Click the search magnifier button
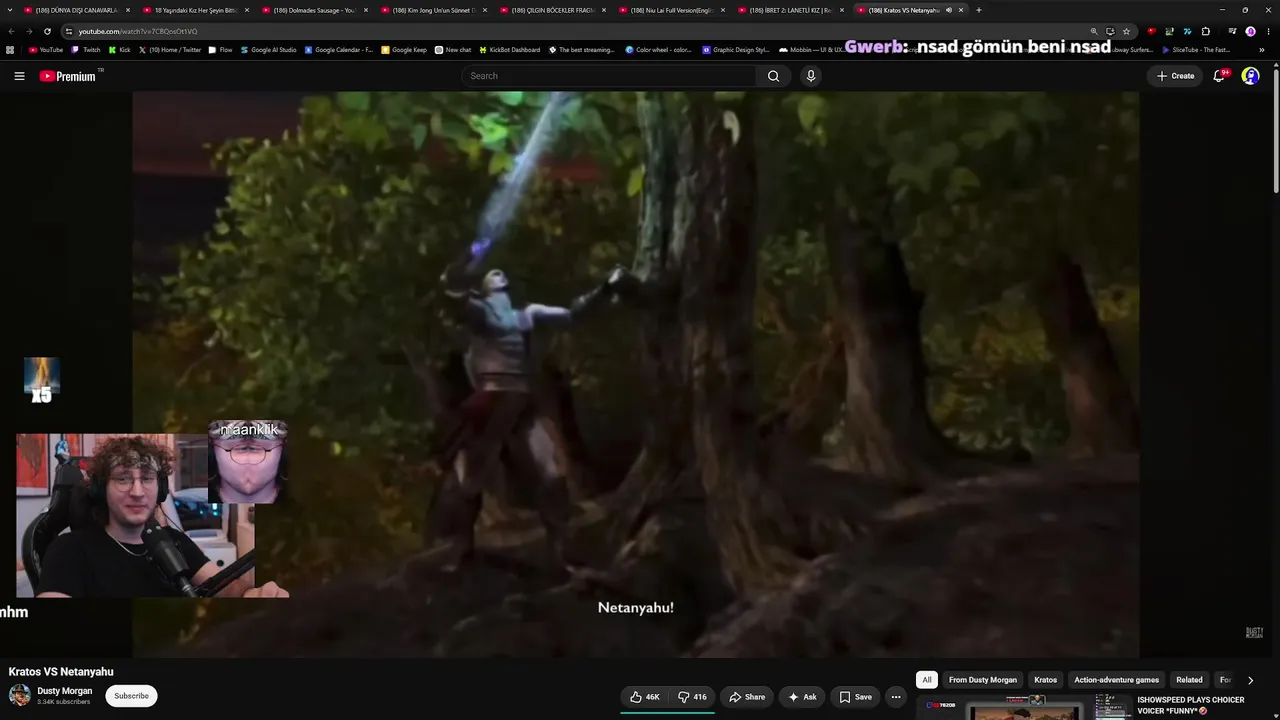This screenshot has width=1280, height=720. tap(773, 76)
